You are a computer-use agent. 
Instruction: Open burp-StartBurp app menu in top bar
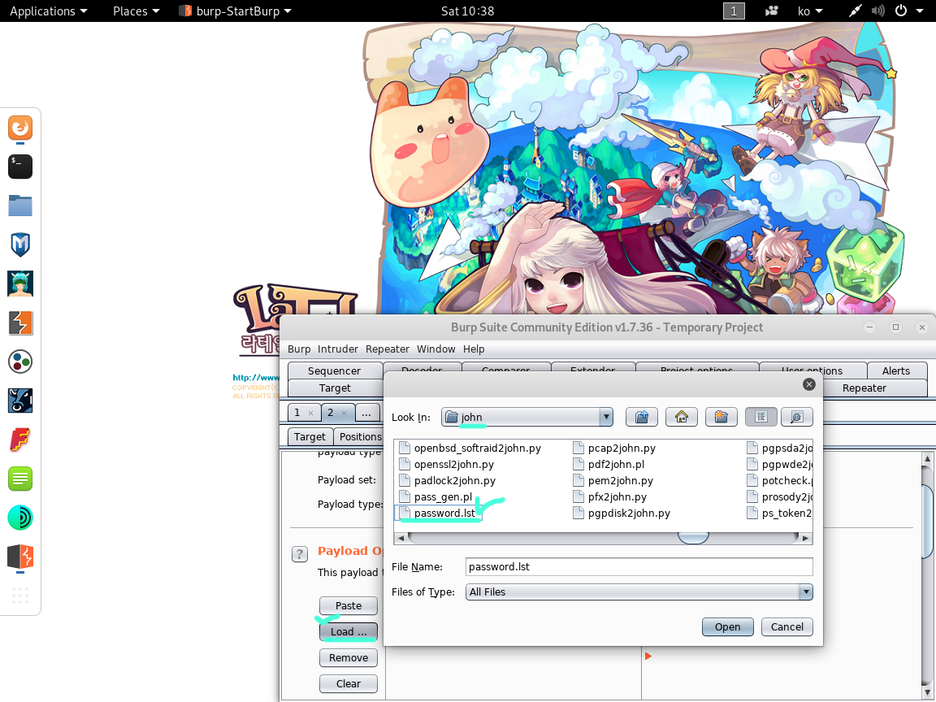235,11
